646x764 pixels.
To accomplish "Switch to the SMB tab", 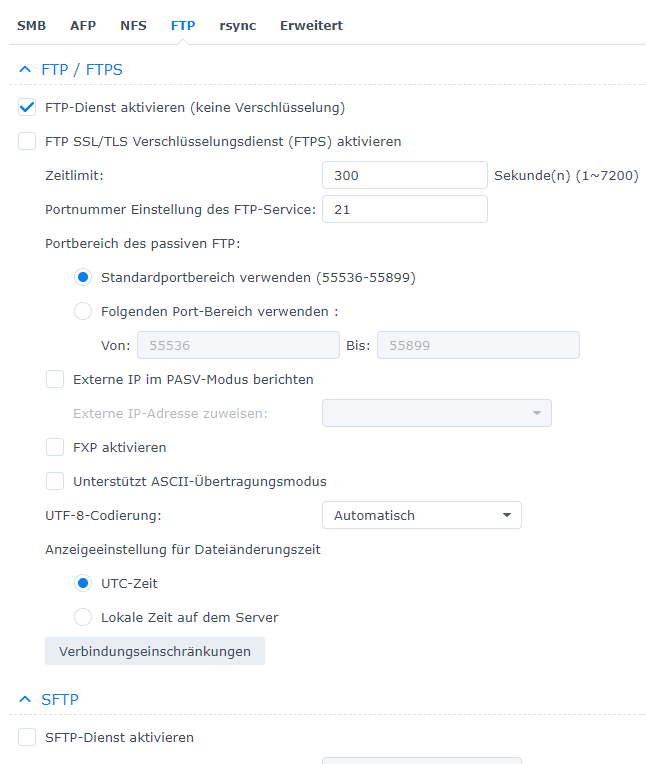I will [31, 25].
